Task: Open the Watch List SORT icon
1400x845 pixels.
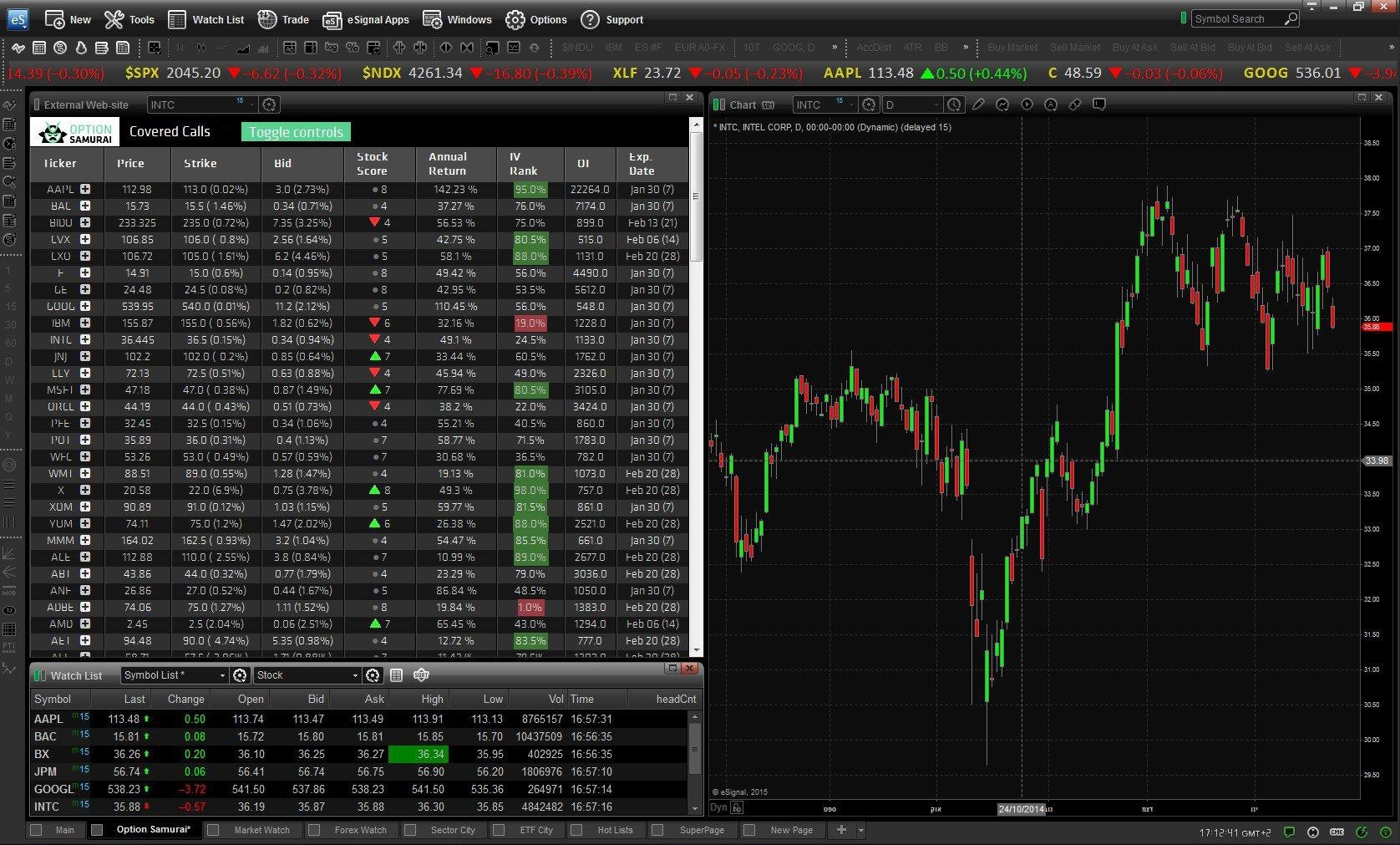Action: (x=421, y=674)
